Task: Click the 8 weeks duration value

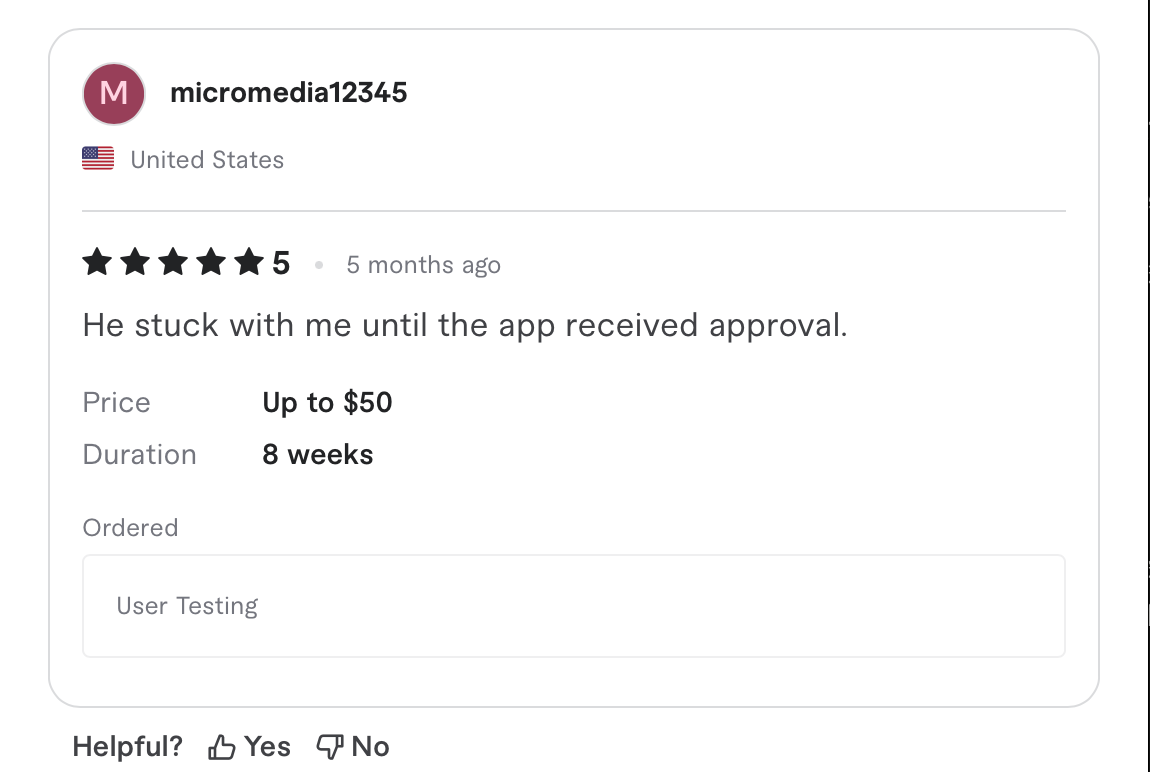Action: [x=317, y=454]
